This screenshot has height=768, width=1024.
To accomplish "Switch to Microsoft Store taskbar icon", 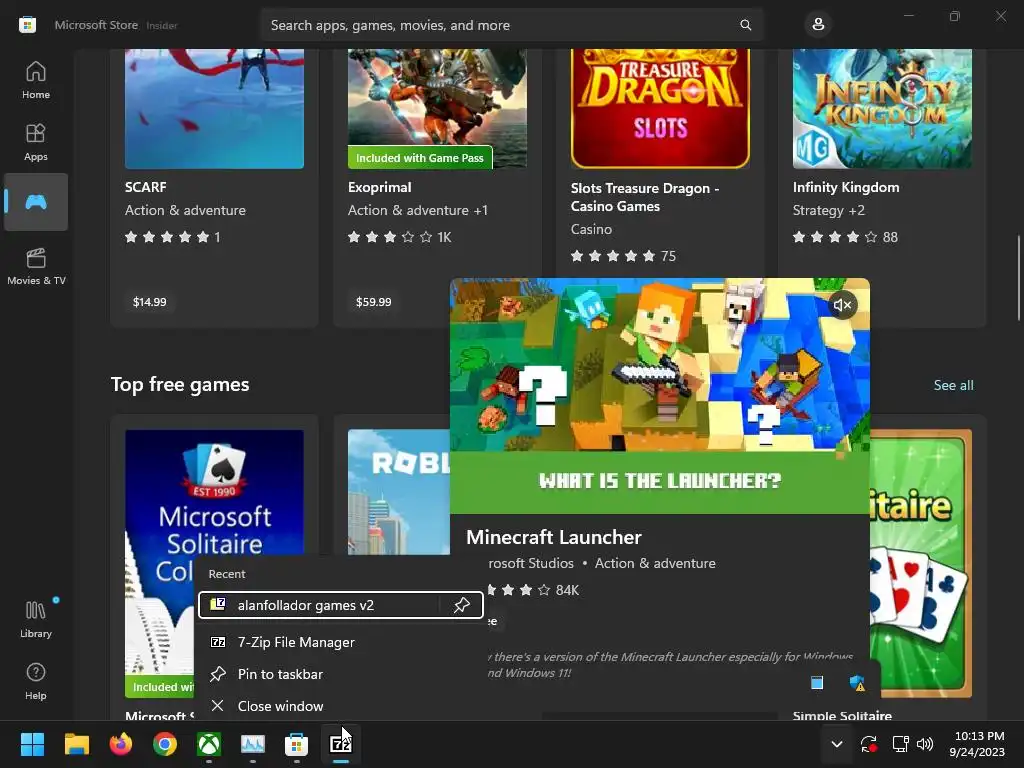I will pos(296,744).
